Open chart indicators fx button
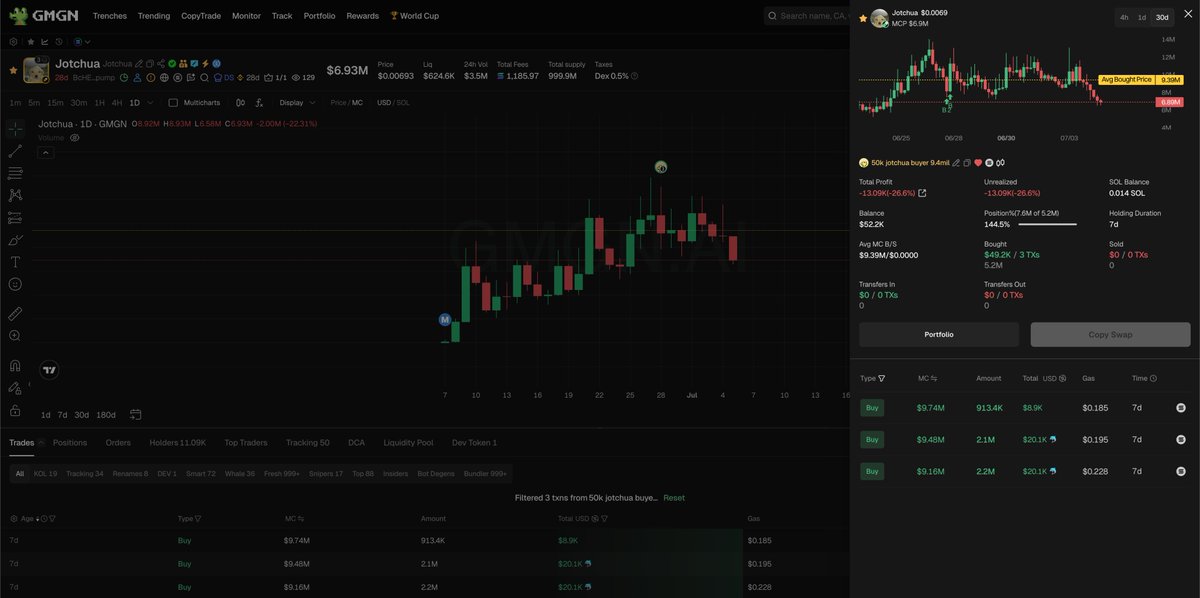Screen dimensions: 1200x598 (x=258, y=102)
